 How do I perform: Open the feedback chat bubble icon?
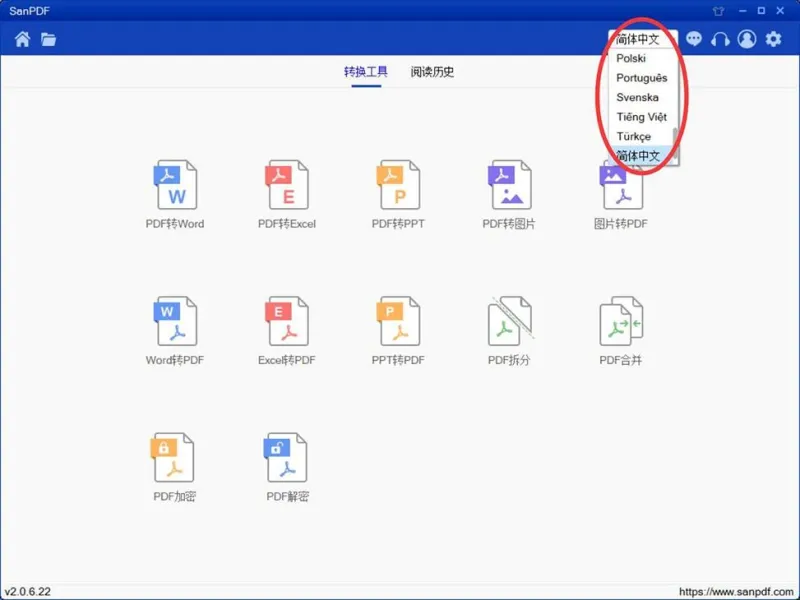pos(693,39)
